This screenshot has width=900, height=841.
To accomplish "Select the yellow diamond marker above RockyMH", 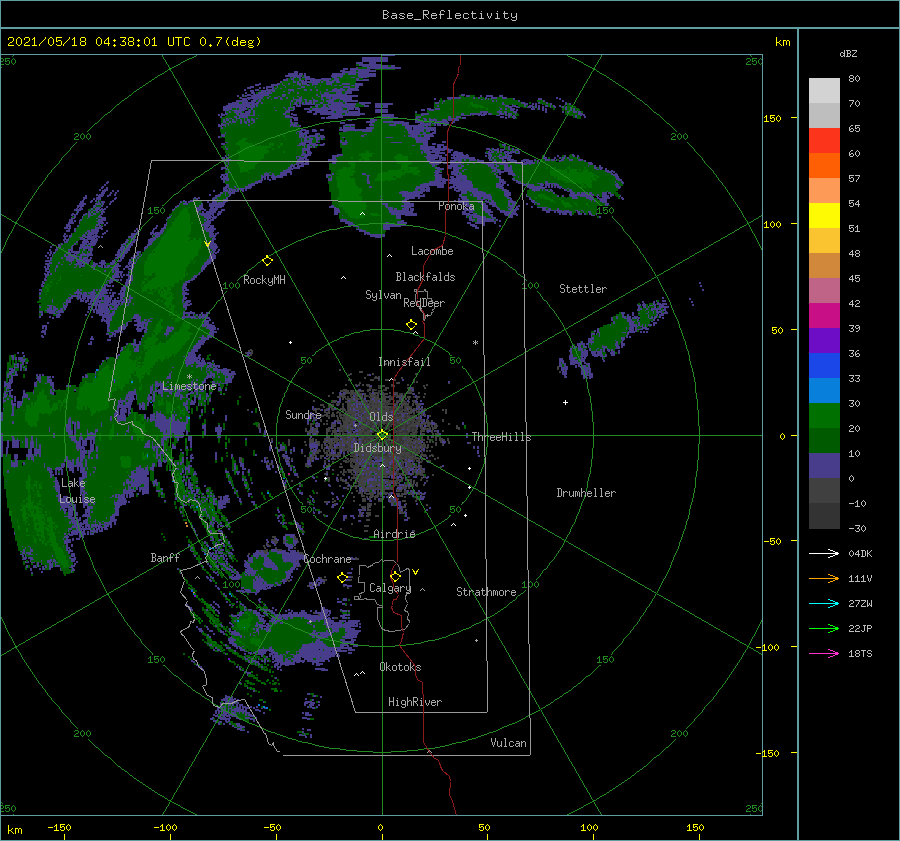I will coord(267,261).
